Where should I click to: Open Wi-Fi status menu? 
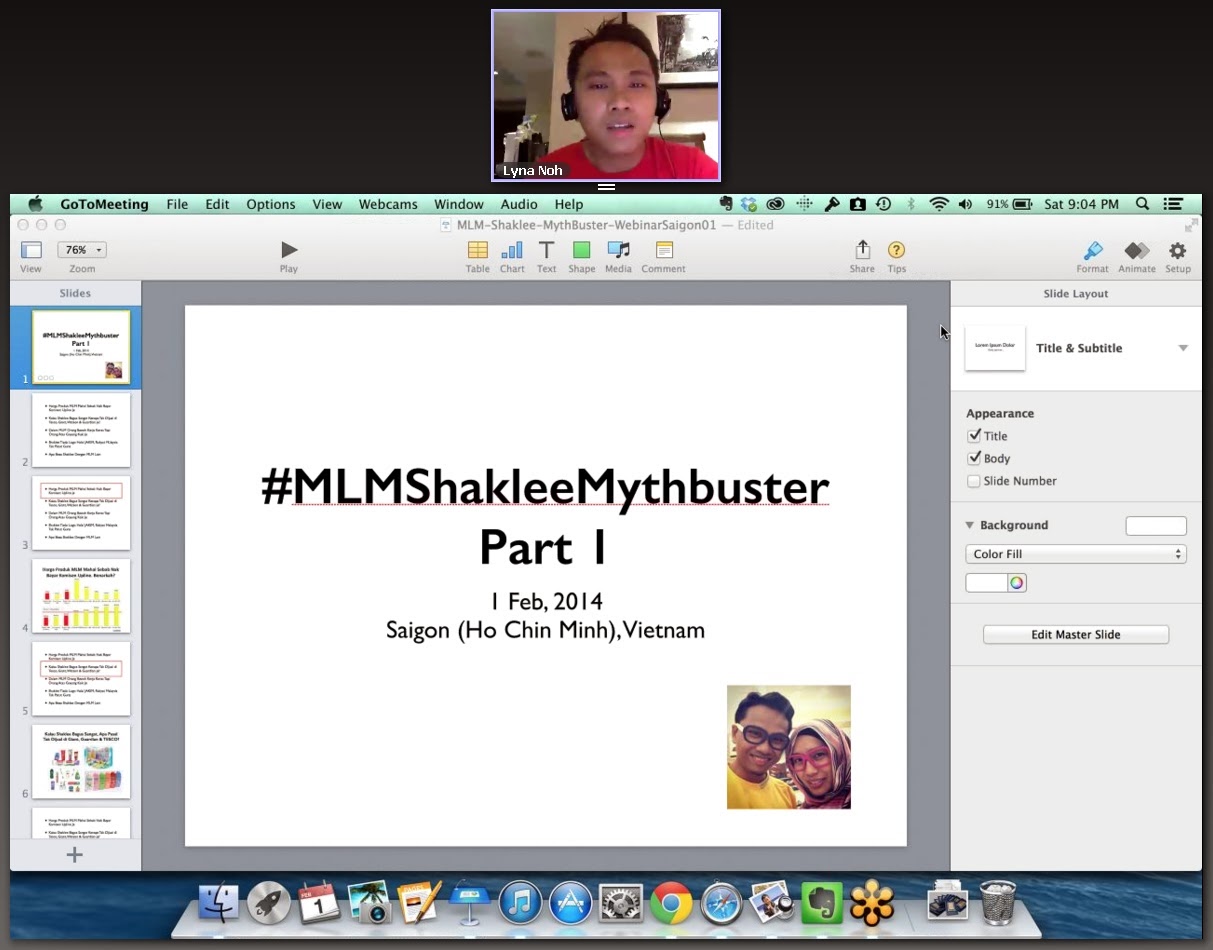(938, 204)
